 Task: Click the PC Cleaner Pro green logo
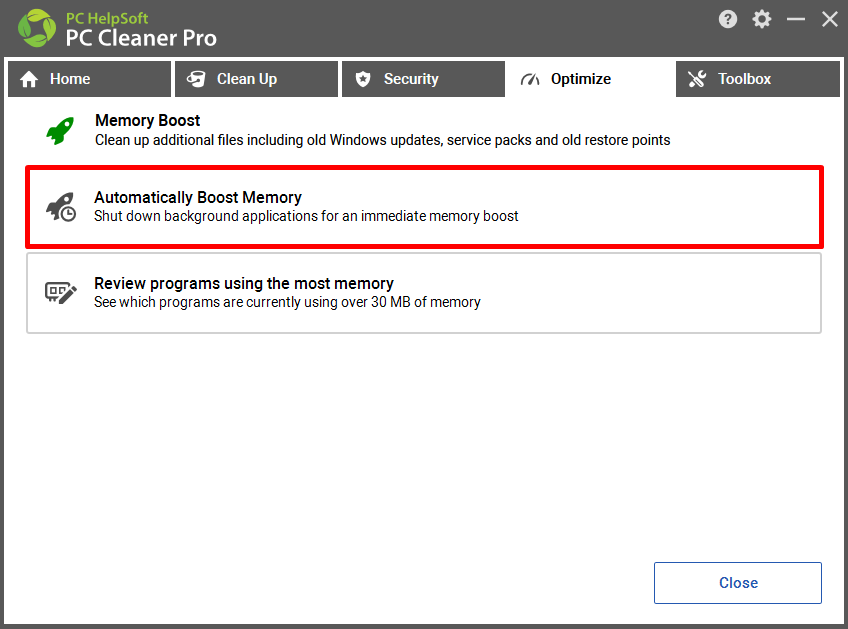(37, 28)
